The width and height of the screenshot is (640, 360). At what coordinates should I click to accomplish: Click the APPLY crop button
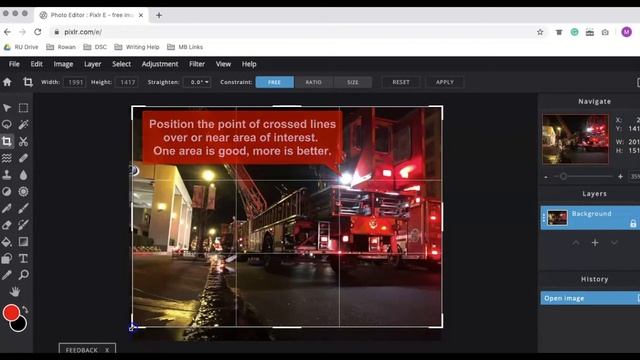coord(444,82)
